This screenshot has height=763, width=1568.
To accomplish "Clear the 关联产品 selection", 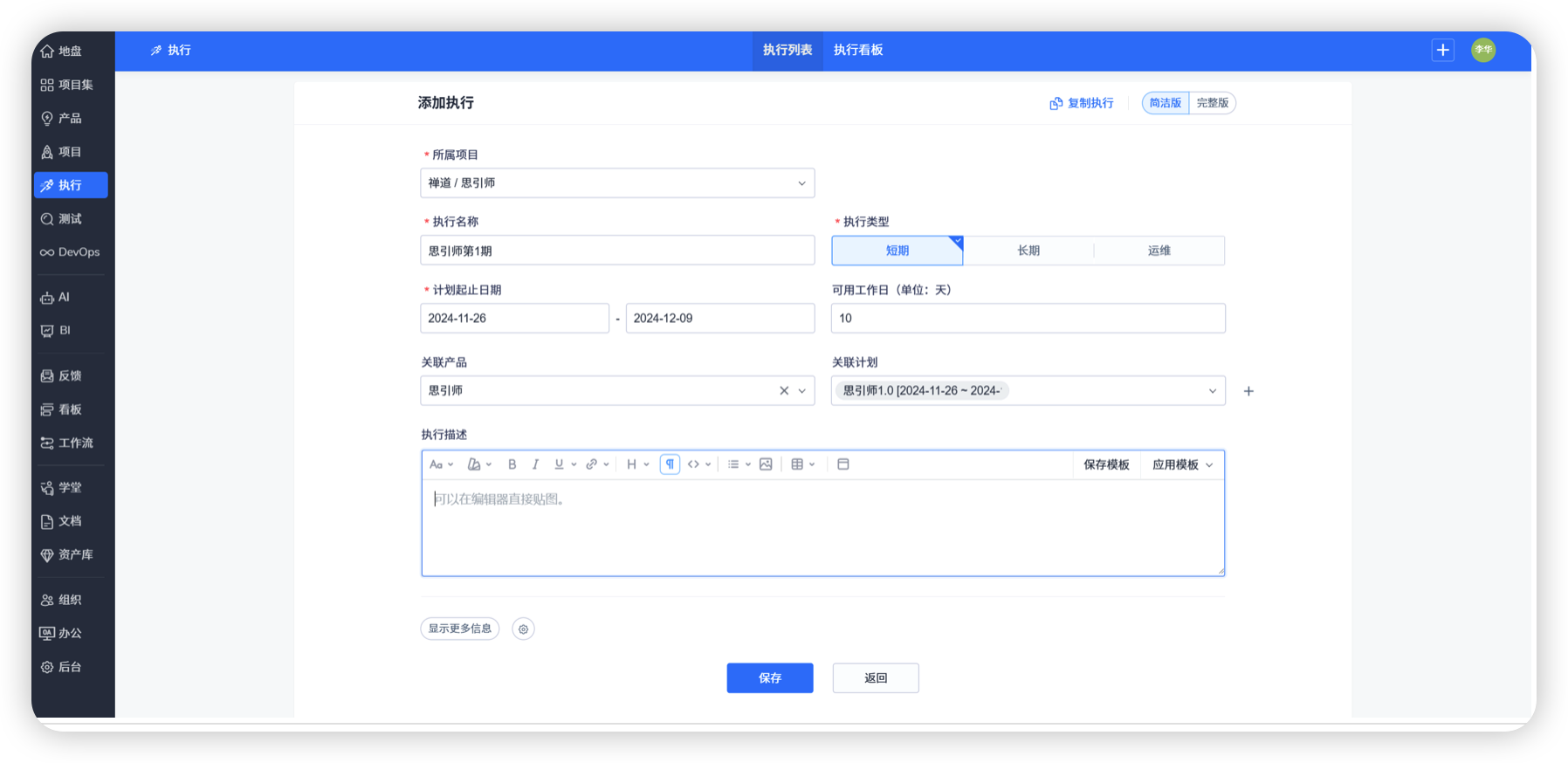I will [x=784, y=391].
